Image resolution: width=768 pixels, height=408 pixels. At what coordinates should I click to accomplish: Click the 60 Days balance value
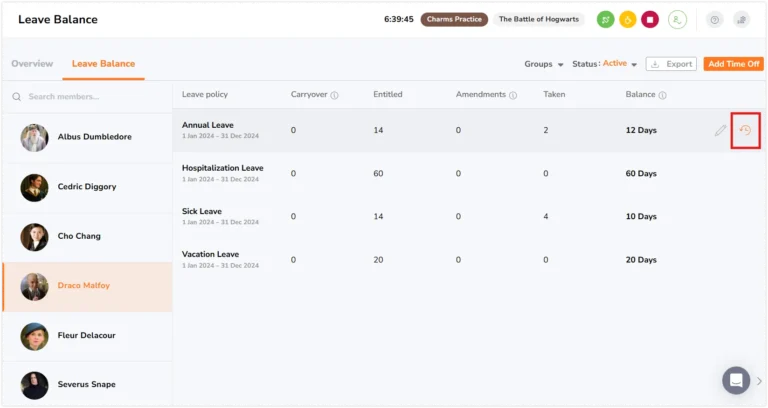click(641, 174)
